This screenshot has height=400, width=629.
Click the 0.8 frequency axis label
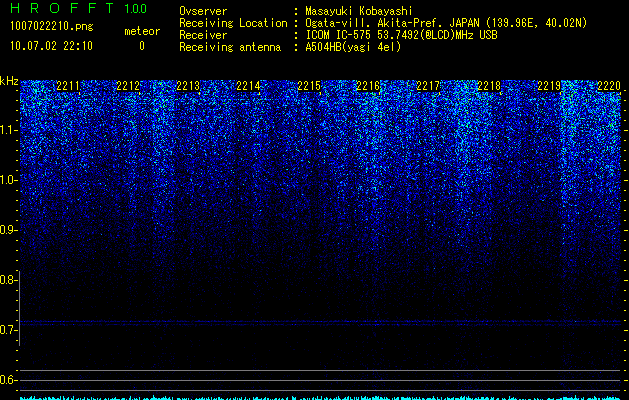[x=8, y=280]
